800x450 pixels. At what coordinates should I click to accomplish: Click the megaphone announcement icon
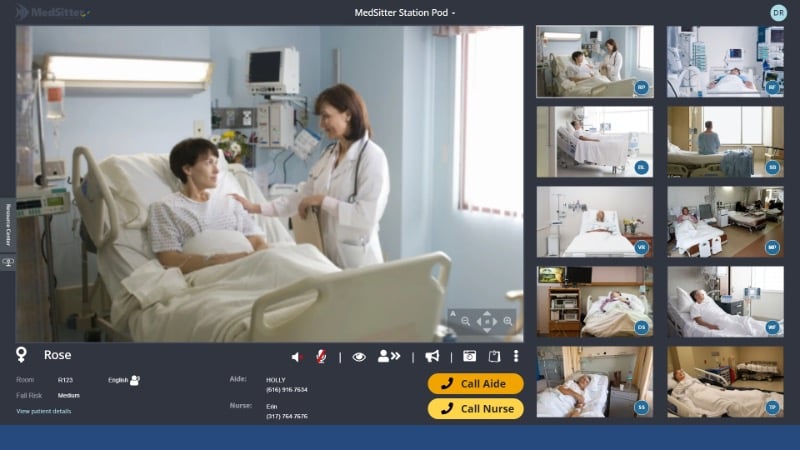[432, 357]
